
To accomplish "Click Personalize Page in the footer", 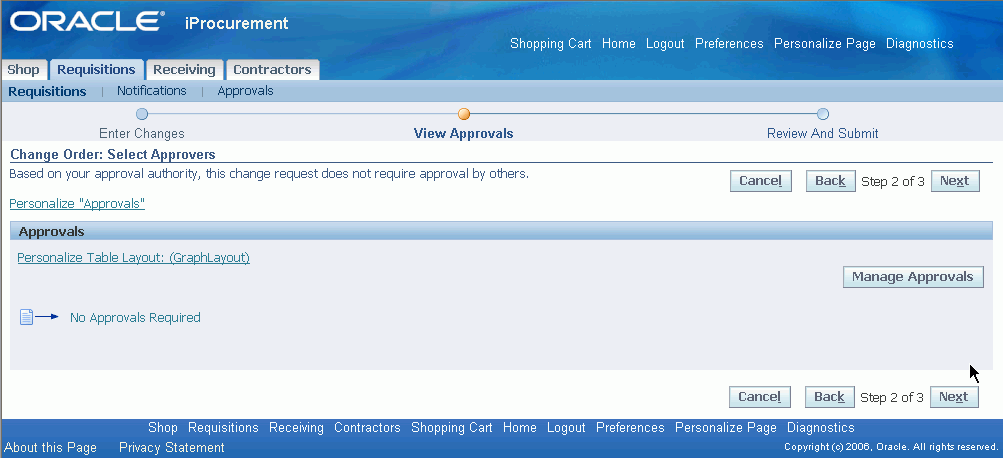I will [726, 427].
